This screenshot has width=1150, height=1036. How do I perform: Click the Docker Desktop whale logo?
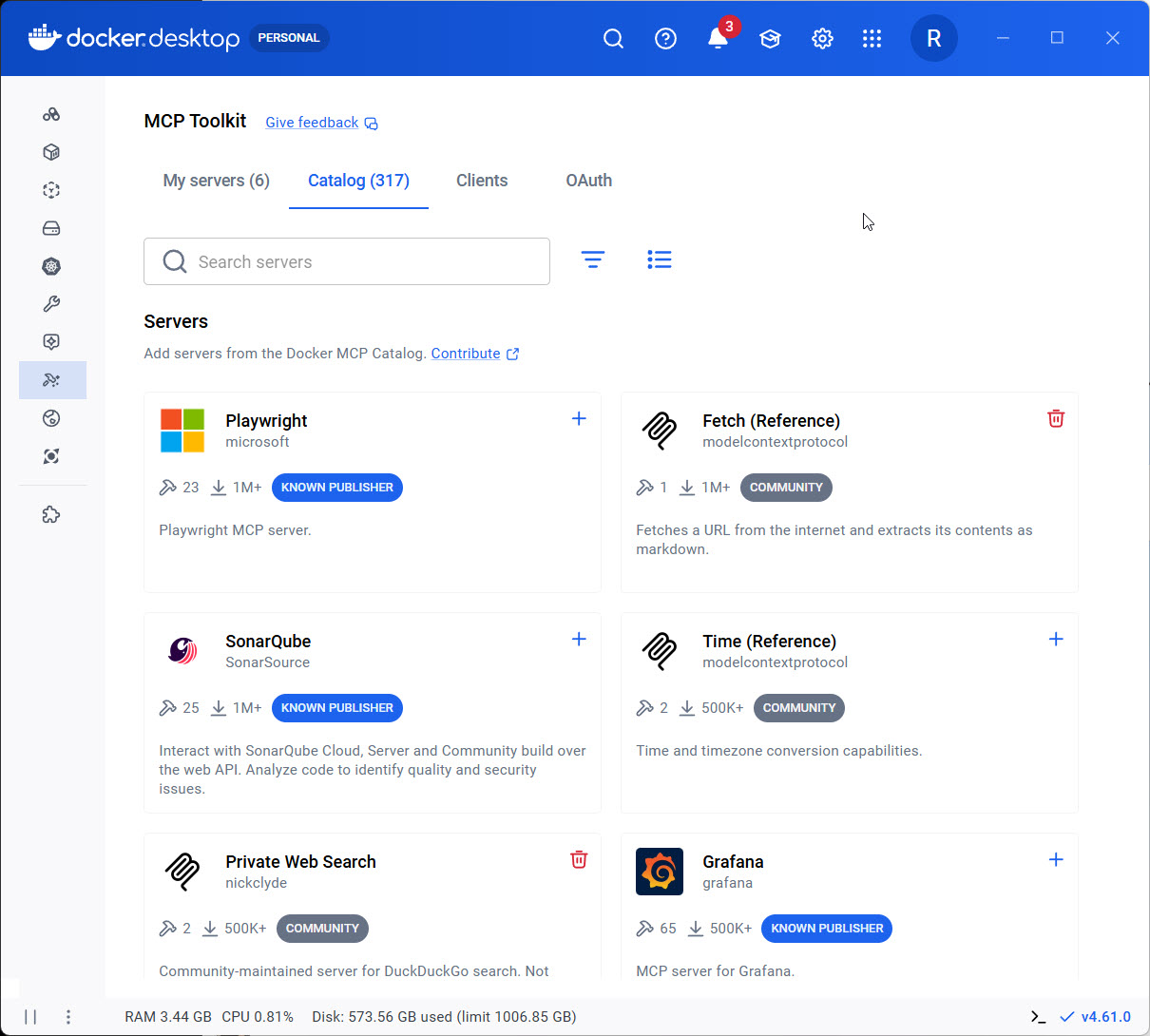45,37
